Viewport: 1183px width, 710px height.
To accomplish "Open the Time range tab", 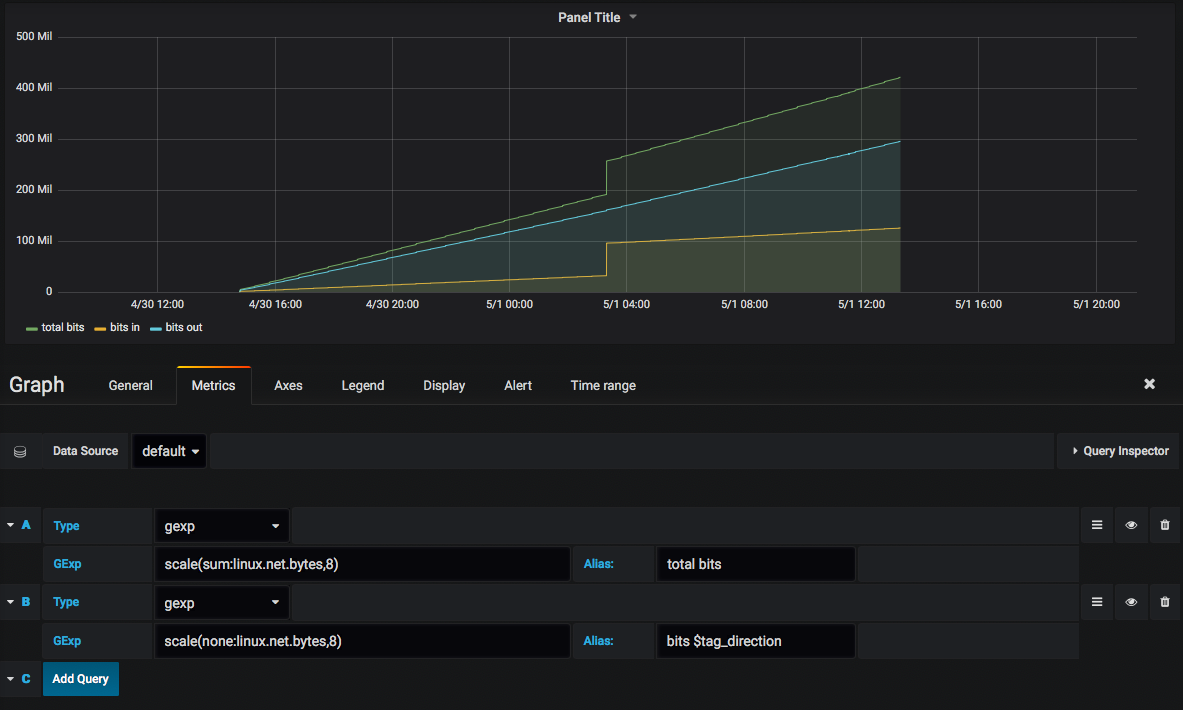I will (x=603, y=385).
